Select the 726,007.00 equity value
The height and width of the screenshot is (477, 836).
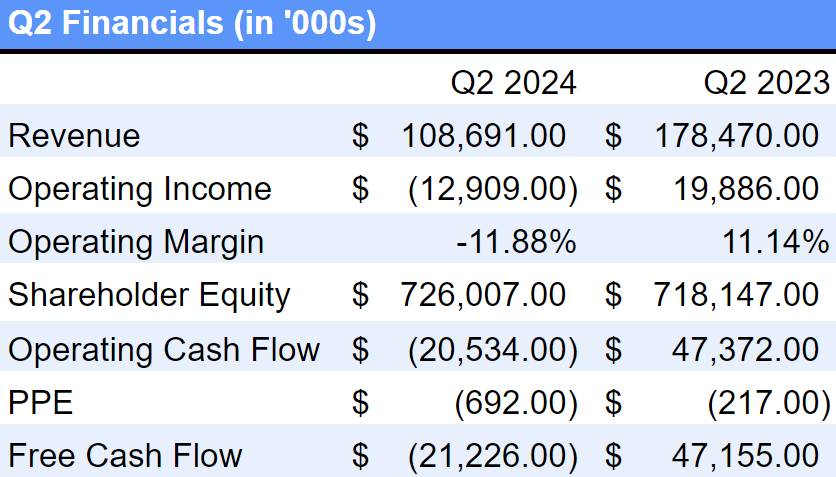point(483,295)
